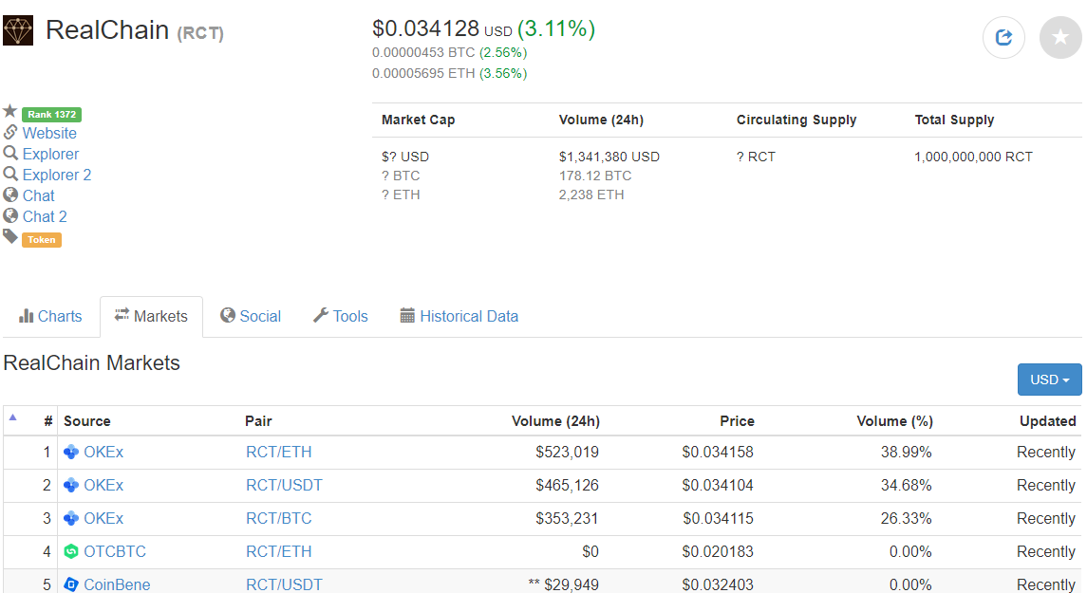This screenshot has width=1087, height=593.
Task: Select the Markets tab
Action: pos(151,316)
